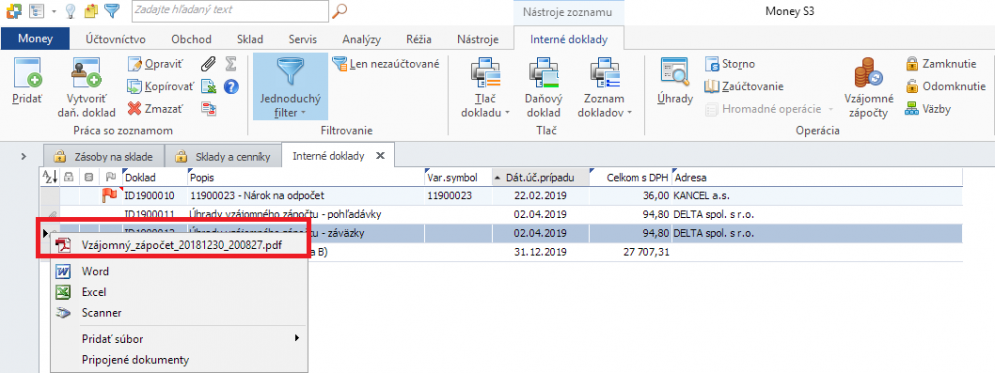Click Zmazať red cross to delete
Screen dimensions: 995x373
pyautogui.click(x=155, y=108)
